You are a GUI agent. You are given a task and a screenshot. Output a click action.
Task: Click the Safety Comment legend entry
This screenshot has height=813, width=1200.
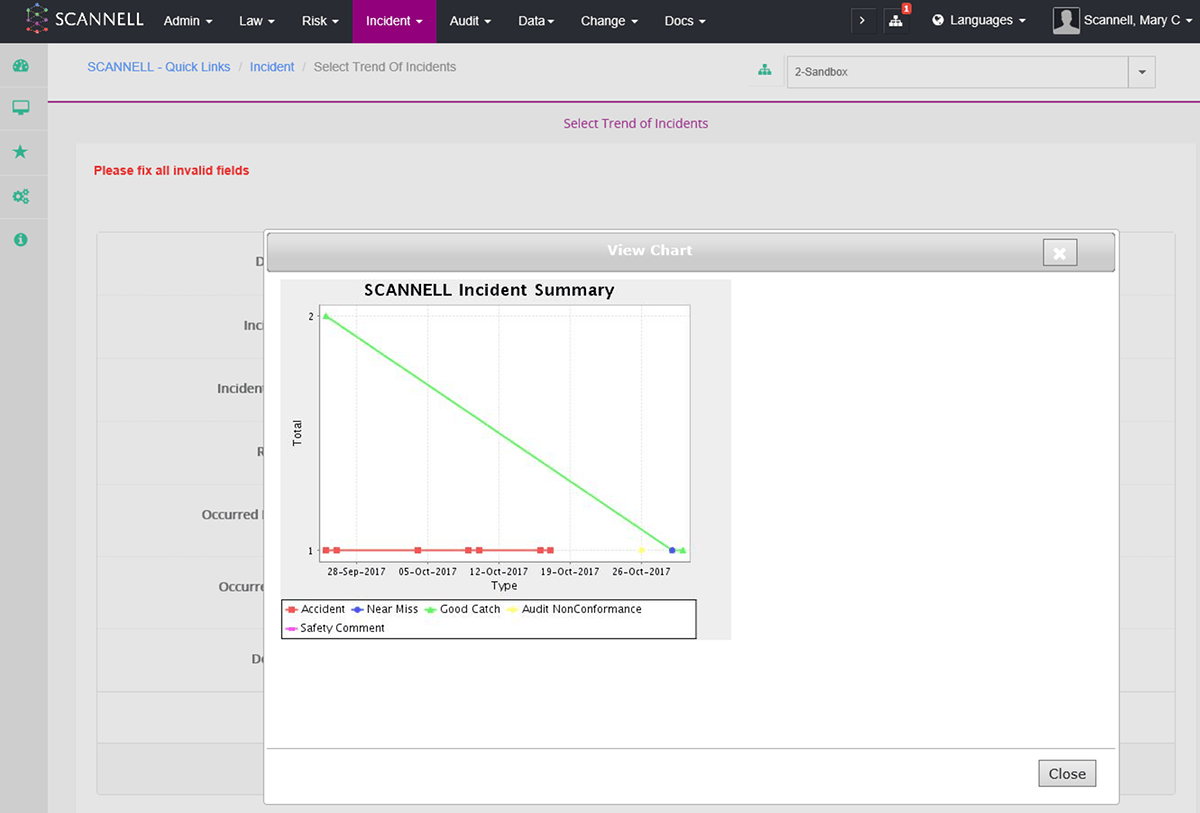click(x=335, y=628)
